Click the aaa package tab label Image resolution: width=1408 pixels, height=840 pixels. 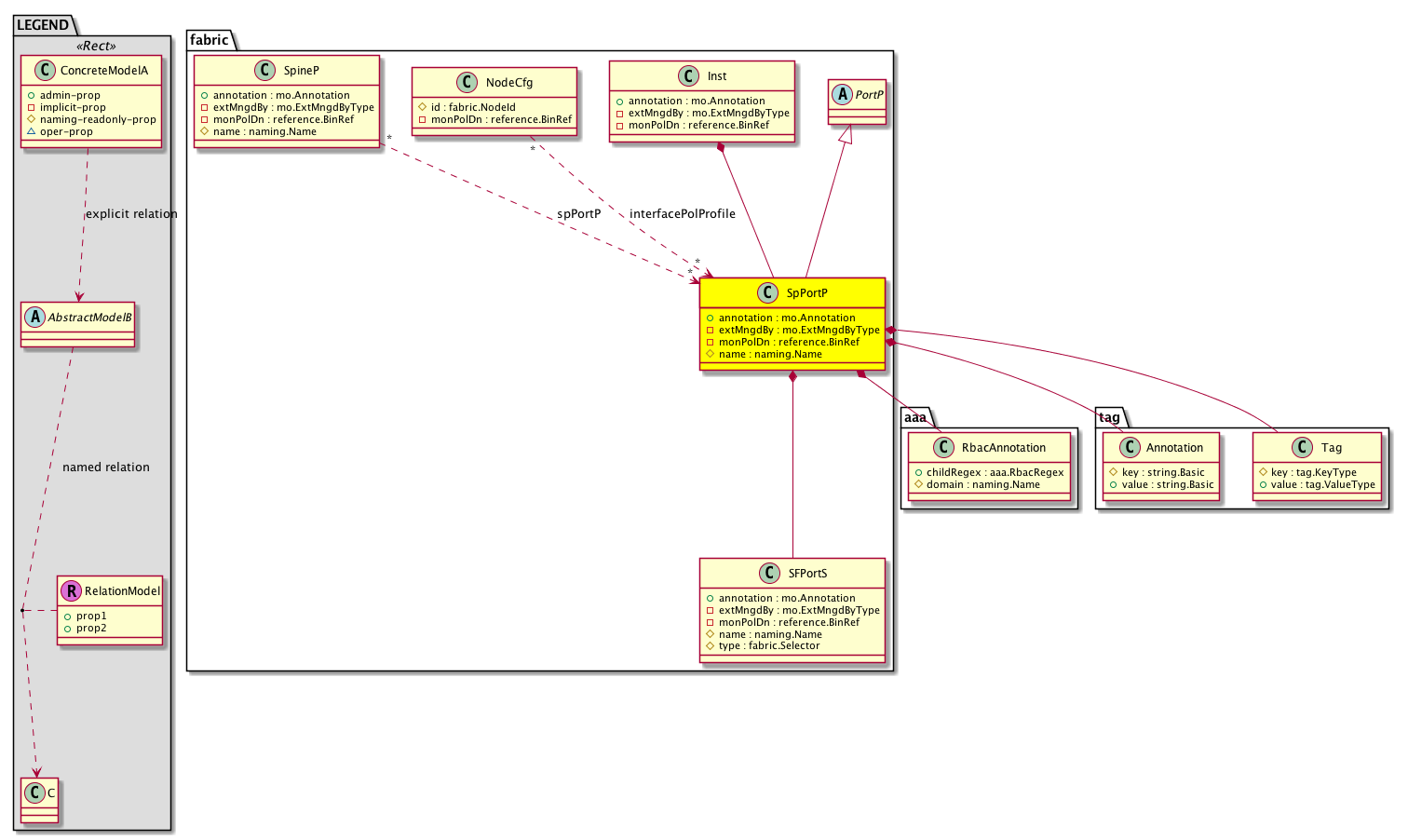click(x=915, y=417)
